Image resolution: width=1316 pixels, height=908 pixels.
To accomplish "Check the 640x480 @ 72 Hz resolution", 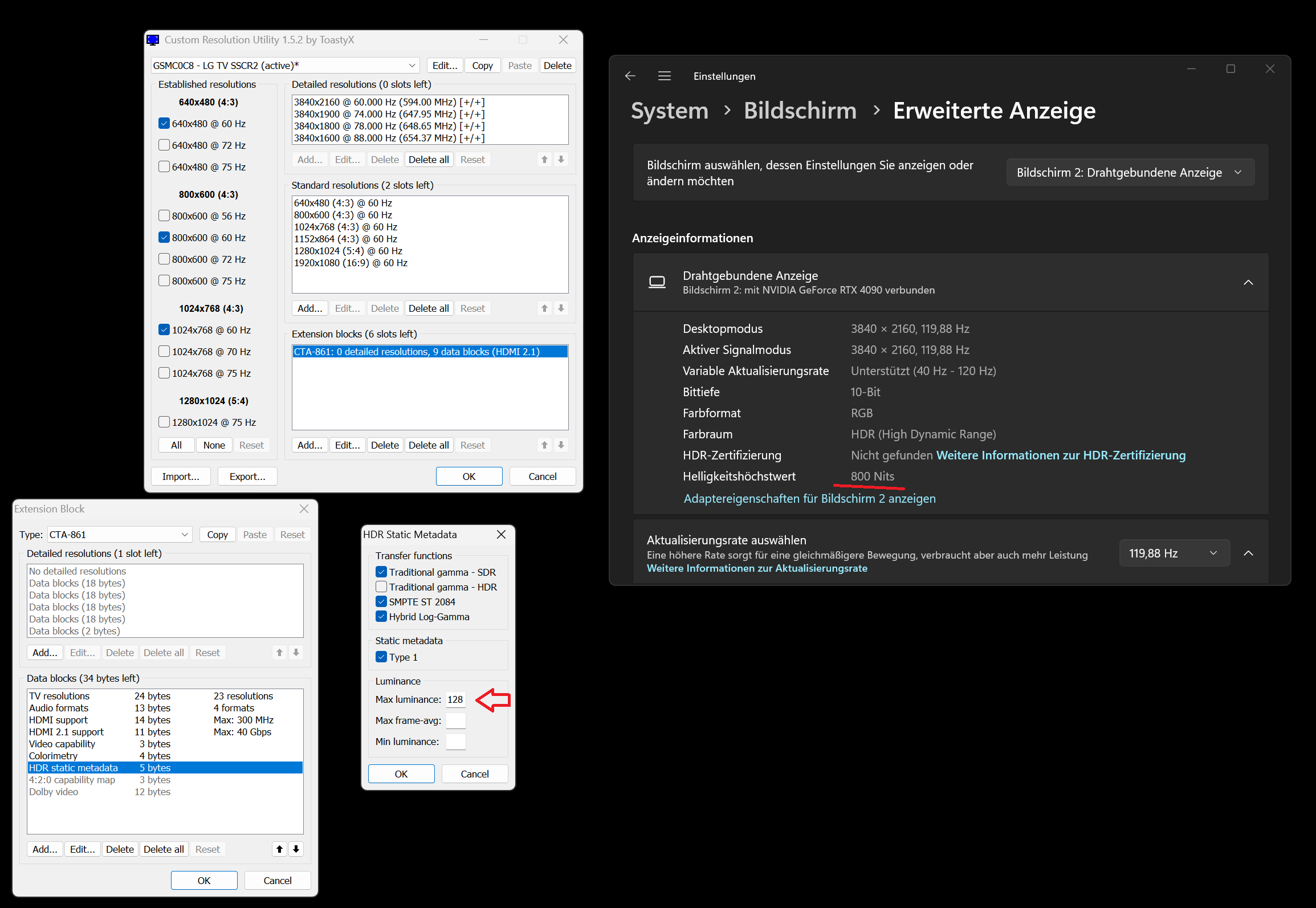I will (x=164, y=145).
